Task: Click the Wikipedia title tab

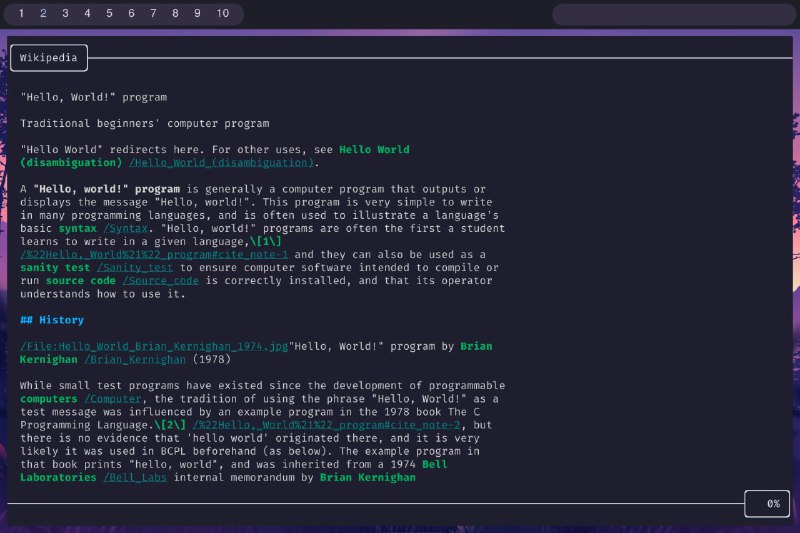Action: pyautogui.click(x=48, y=58)
